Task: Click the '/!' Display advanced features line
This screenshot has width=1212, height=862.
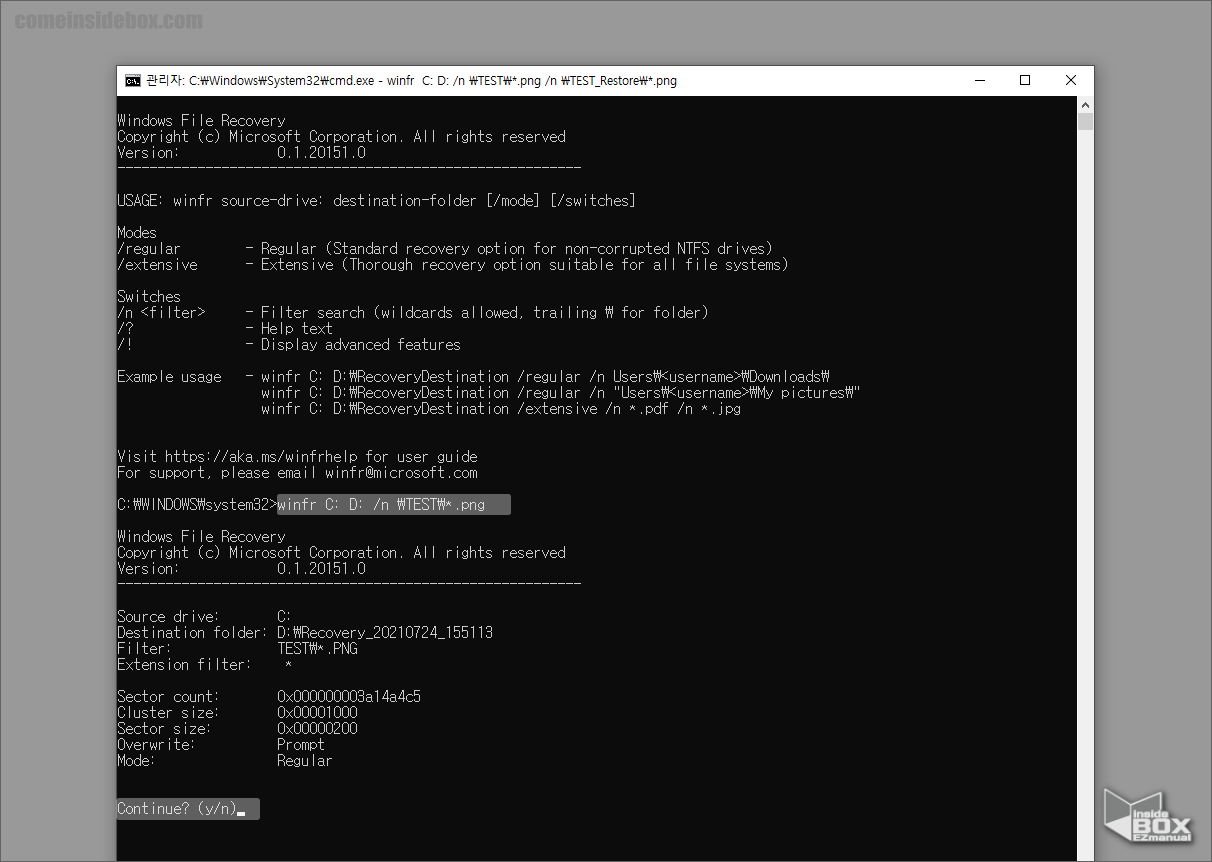Action: [x=289, y=345]
